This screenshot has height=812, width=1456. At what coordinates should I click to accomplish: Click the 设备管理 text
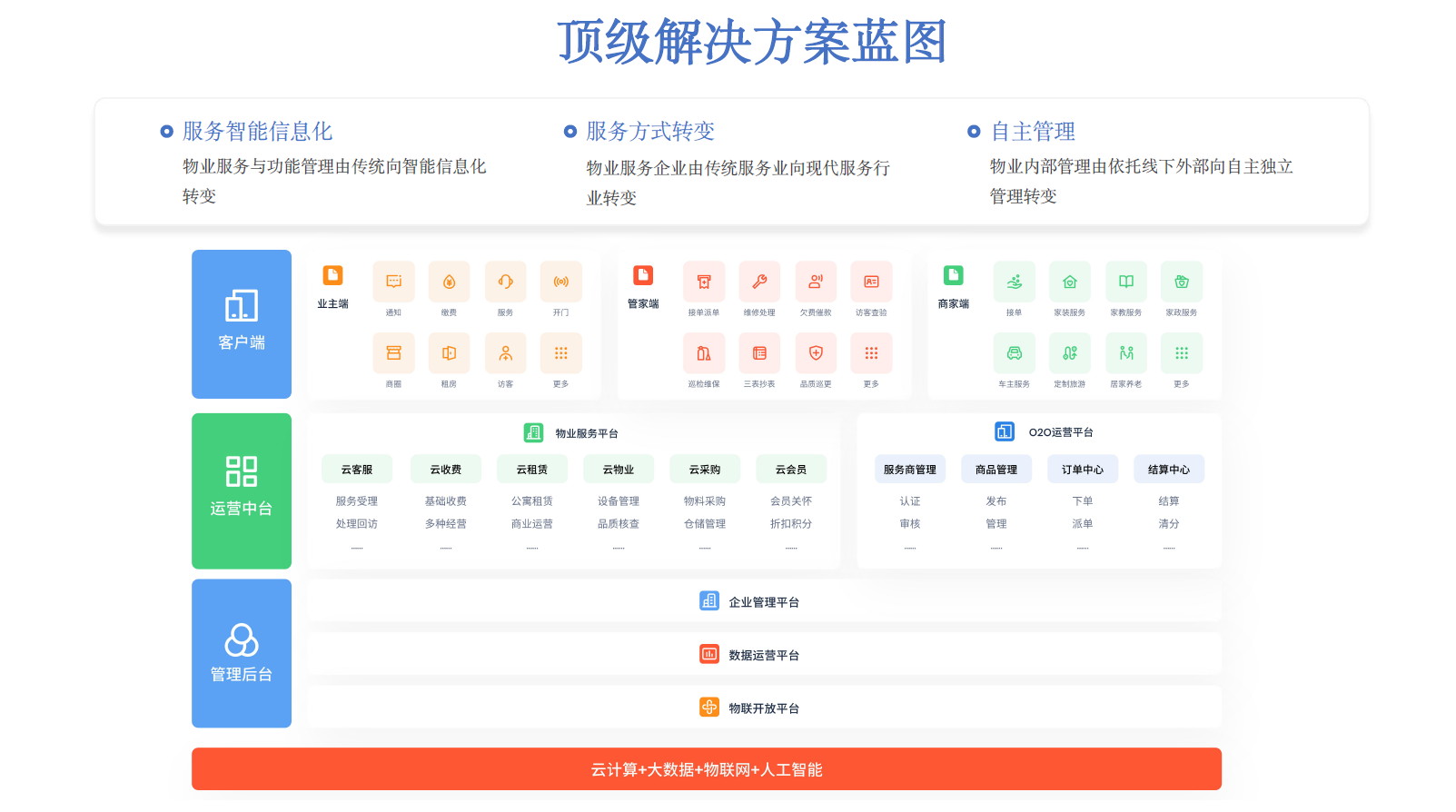click(619, 501)
